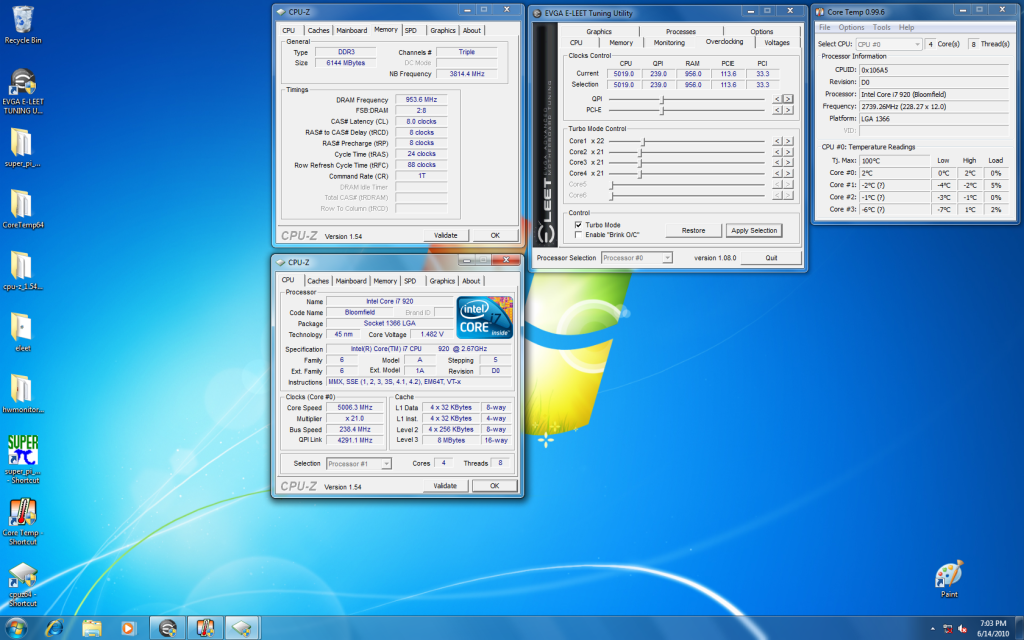Click the QPI increase arrow stepper
This screenshot has width=1024, height=640.
click(788, 99)
